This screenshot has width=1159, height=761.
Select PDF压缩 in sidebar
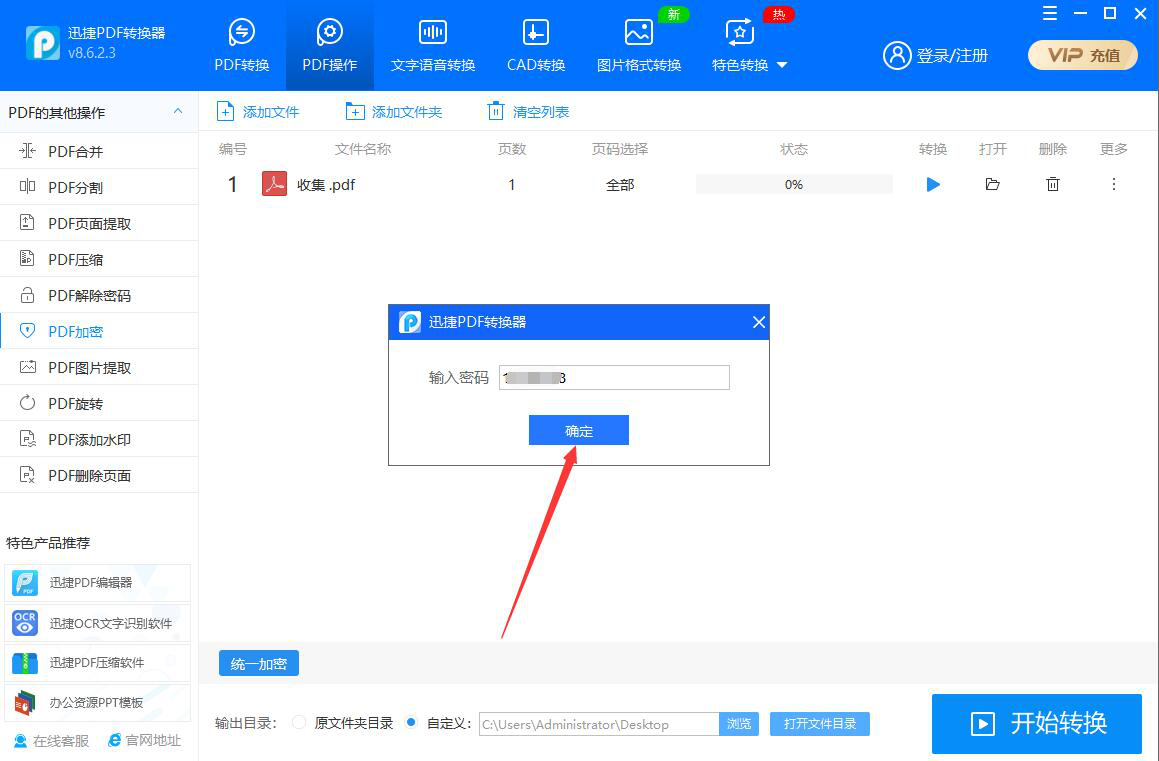point(99,259)
